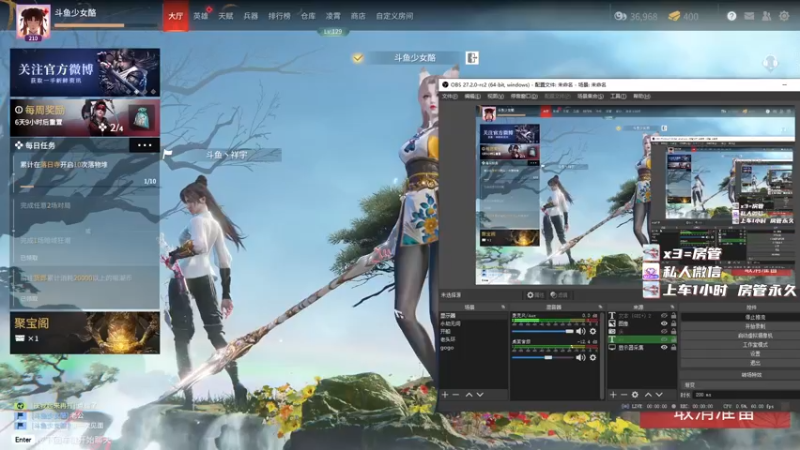The image size is (800, 450).
Task: Mute the 麦克风/Aux speaker icon
Action: 581,332
